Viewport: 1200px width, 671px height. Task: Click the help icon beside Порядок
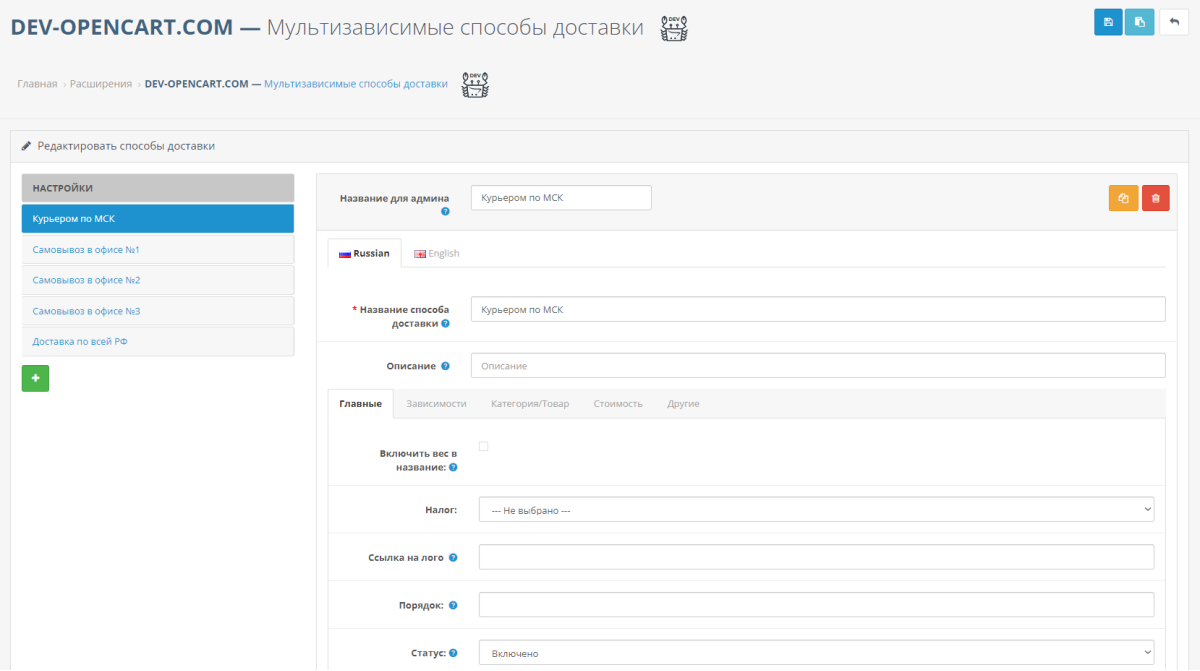(453, 605)
